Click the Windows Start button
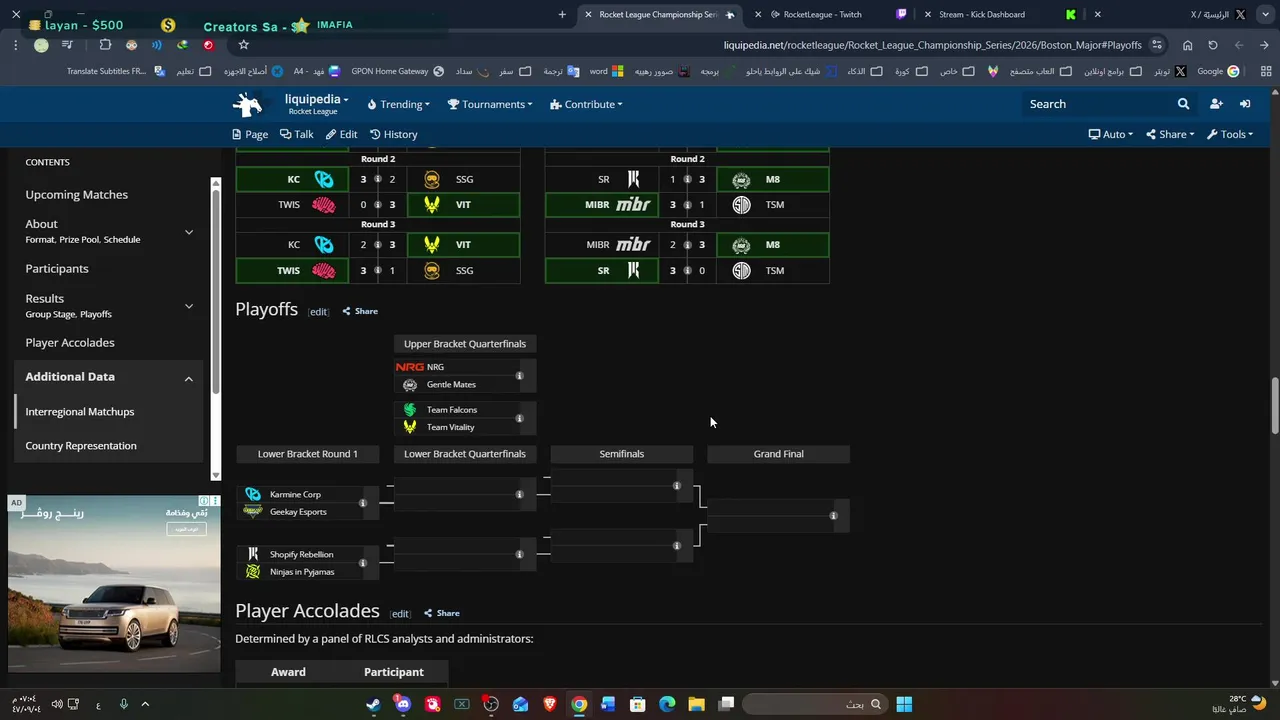The image size is (1280, 720). click(904, 704)
